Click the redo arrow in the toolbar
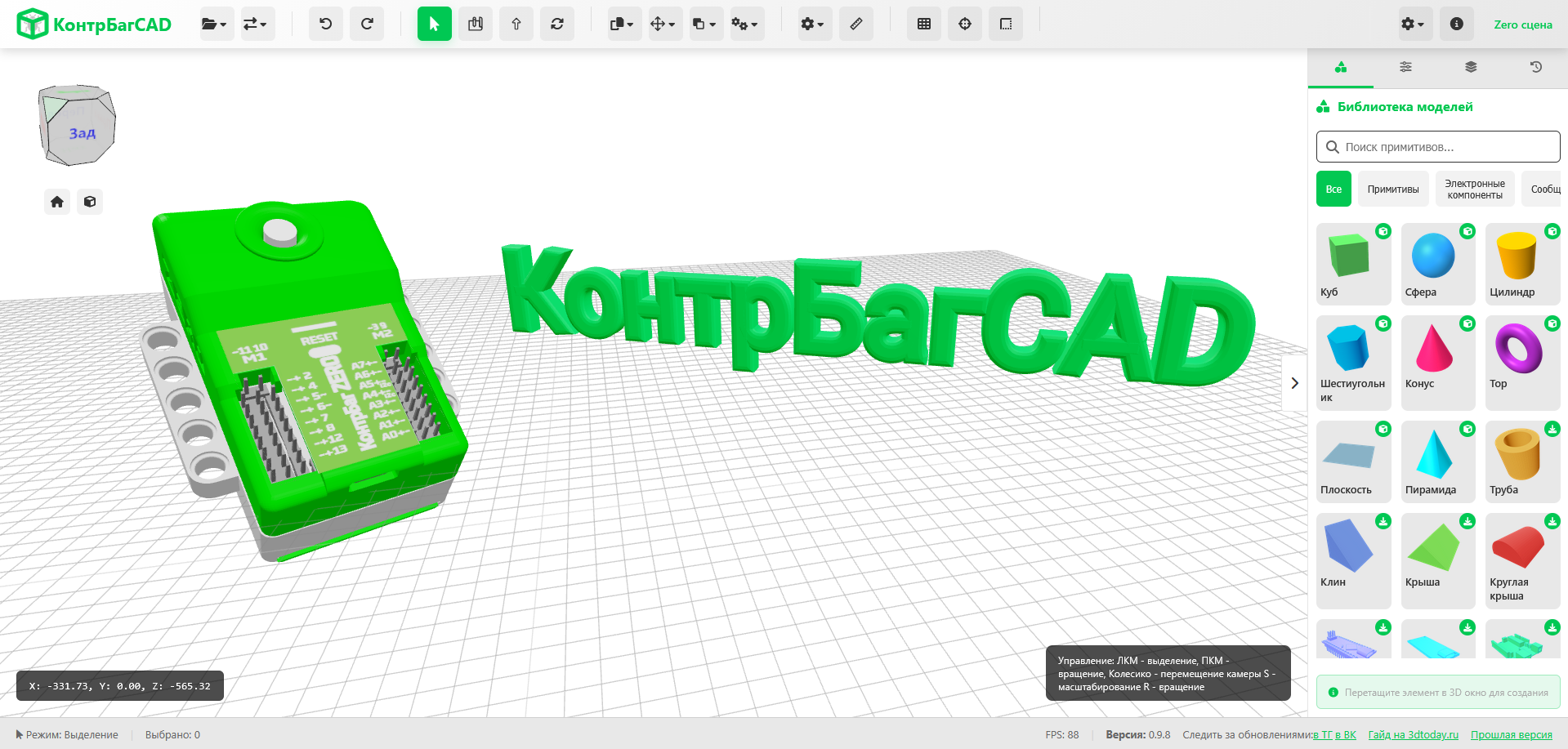 tap(367, 24)
